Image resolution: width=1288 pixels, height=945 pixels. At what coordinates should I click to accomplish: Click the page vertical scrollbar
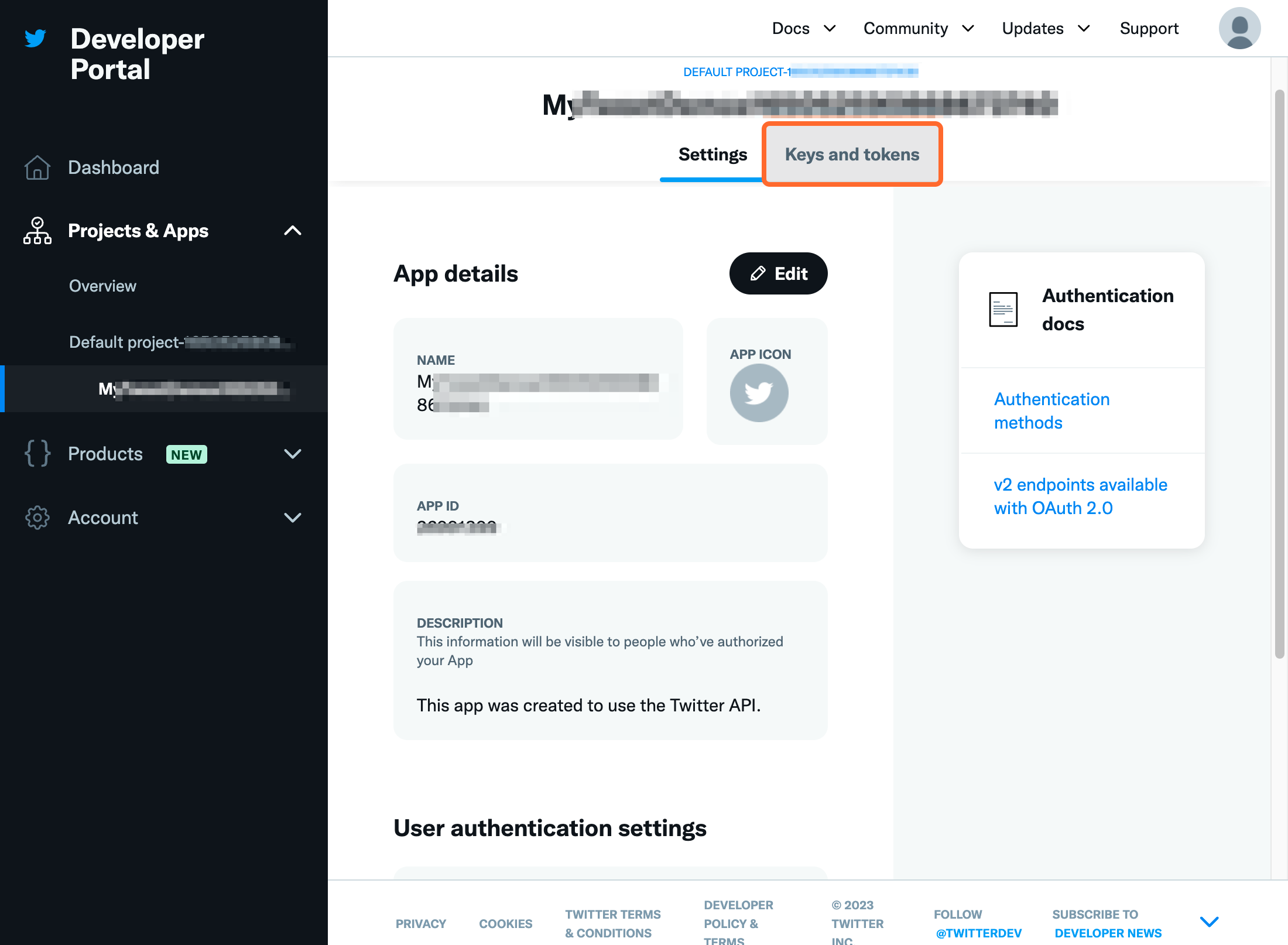click(1280, 375)
